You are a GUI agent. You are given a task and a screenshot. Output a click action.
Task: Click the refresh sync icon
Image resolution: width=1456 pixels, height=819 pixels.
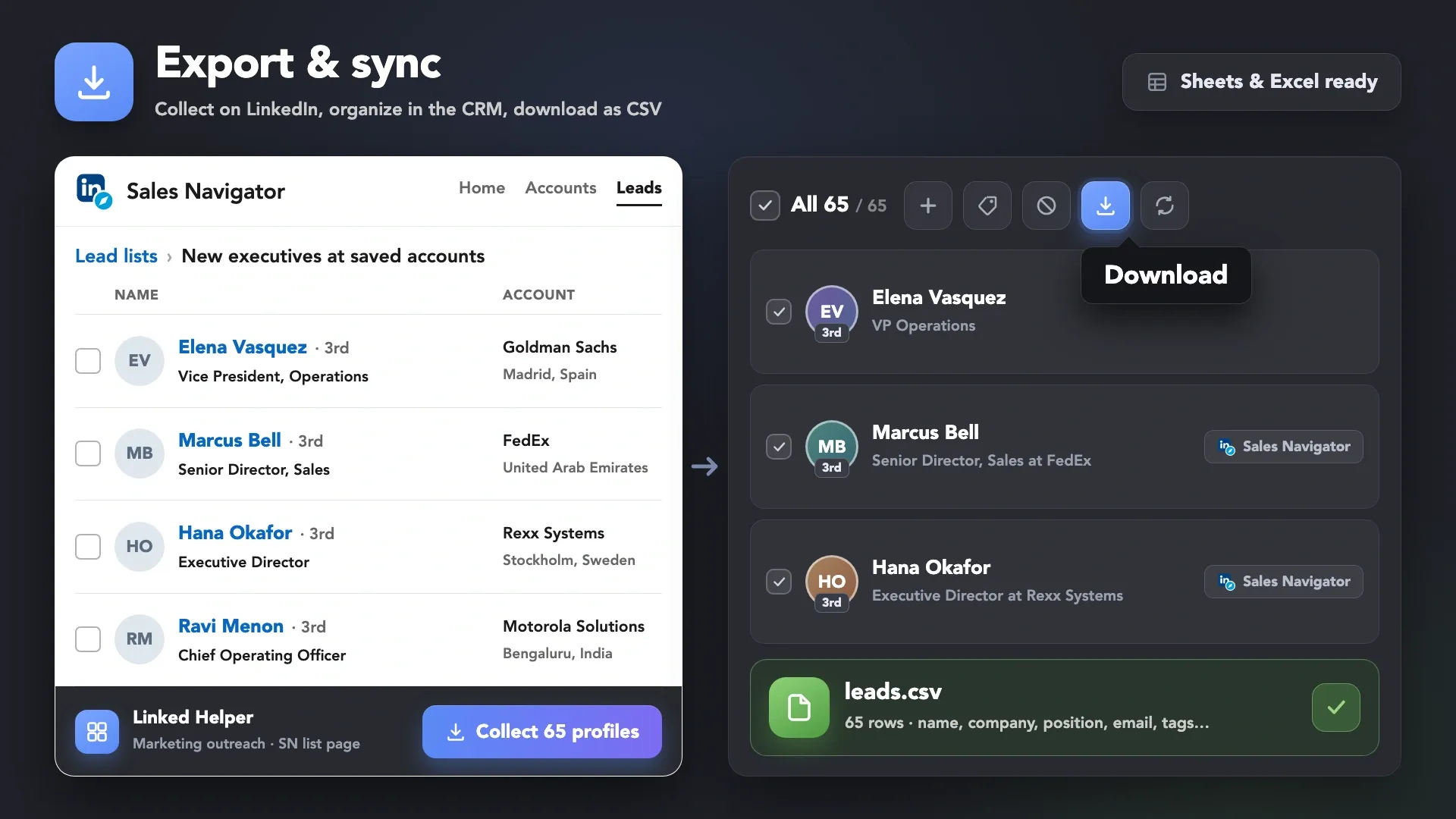pos(1165,206)
